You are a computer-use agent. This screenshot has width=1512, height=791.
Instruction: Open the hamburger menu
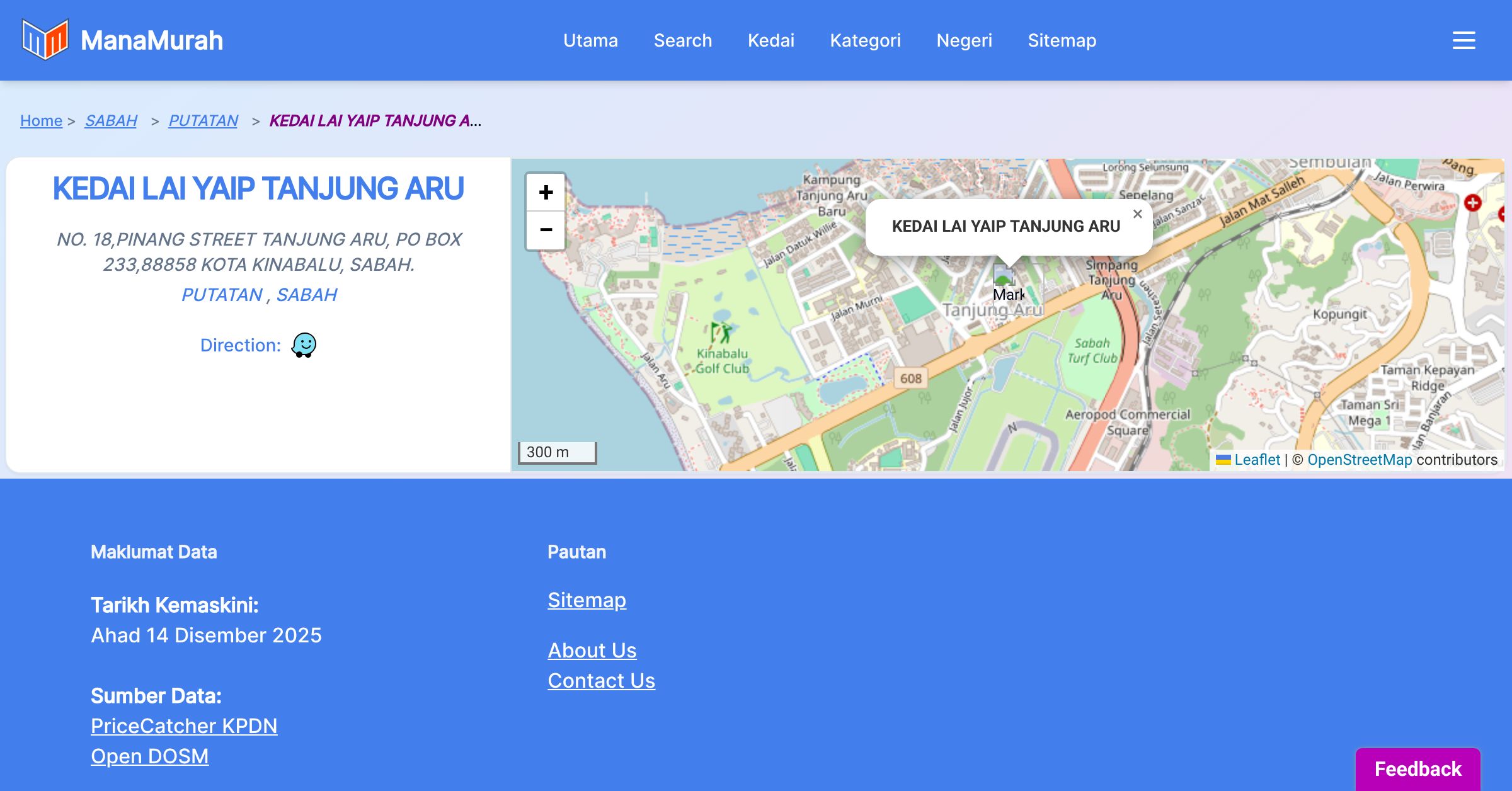1463,40
